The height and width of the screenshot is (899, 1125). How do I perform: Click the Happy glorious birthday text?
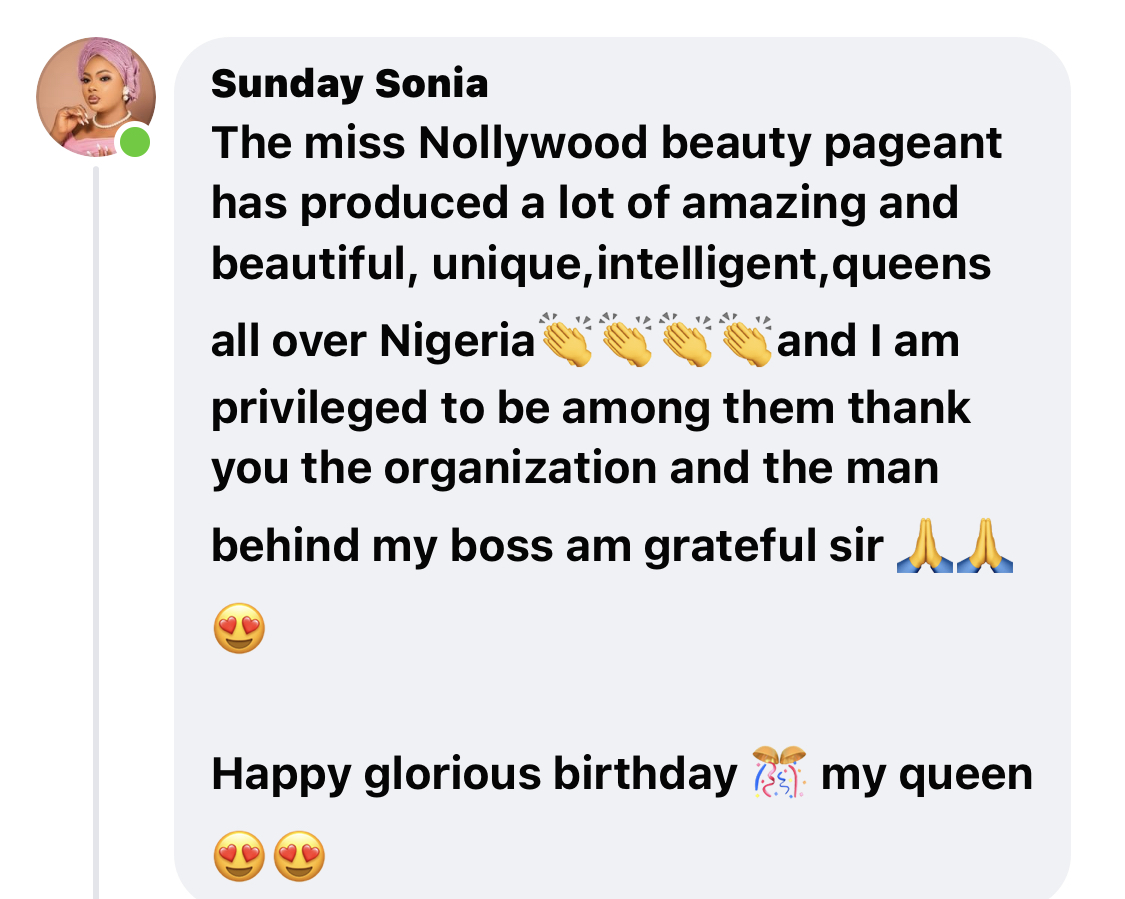pos(473,774)
